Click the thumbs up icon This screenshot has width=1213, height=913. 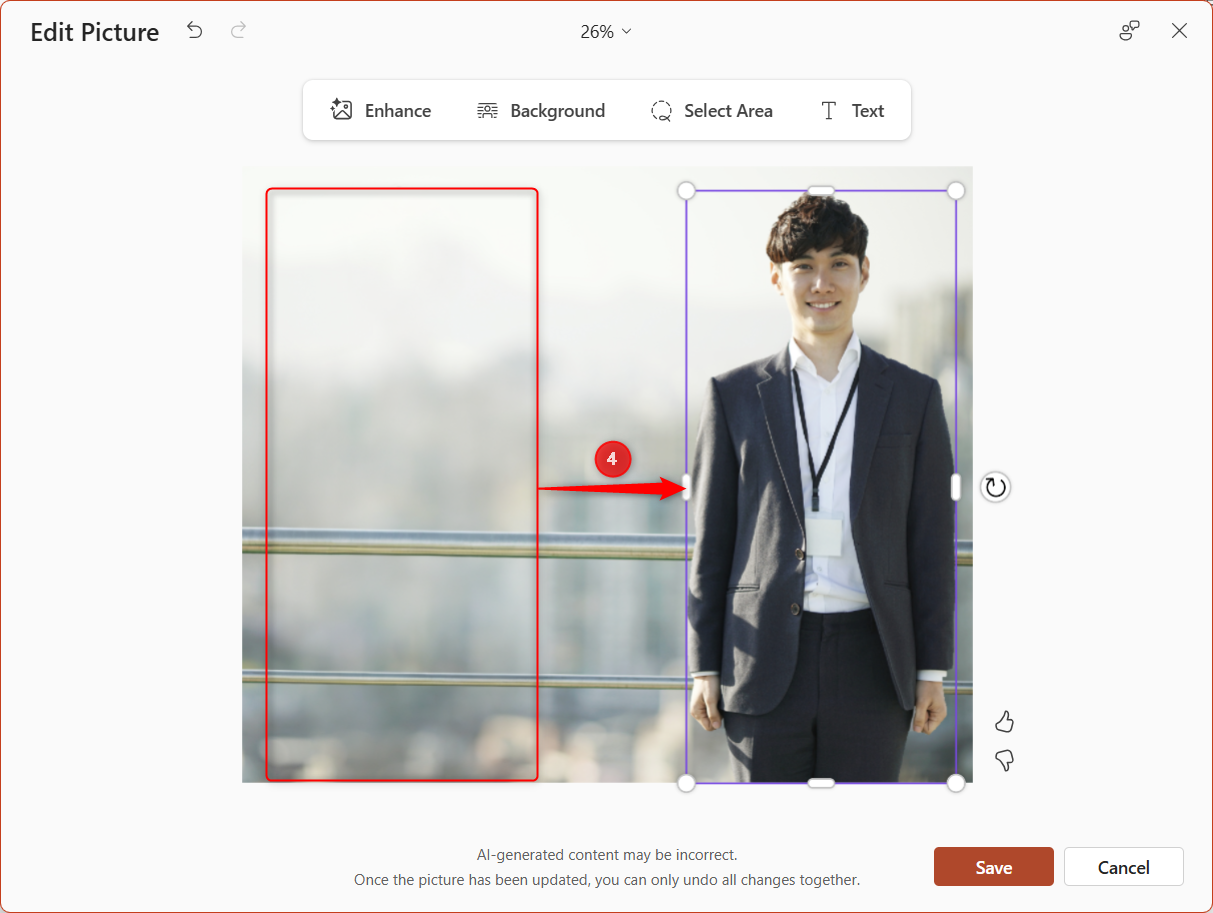pyautogui.click(x=1004, y=721)
